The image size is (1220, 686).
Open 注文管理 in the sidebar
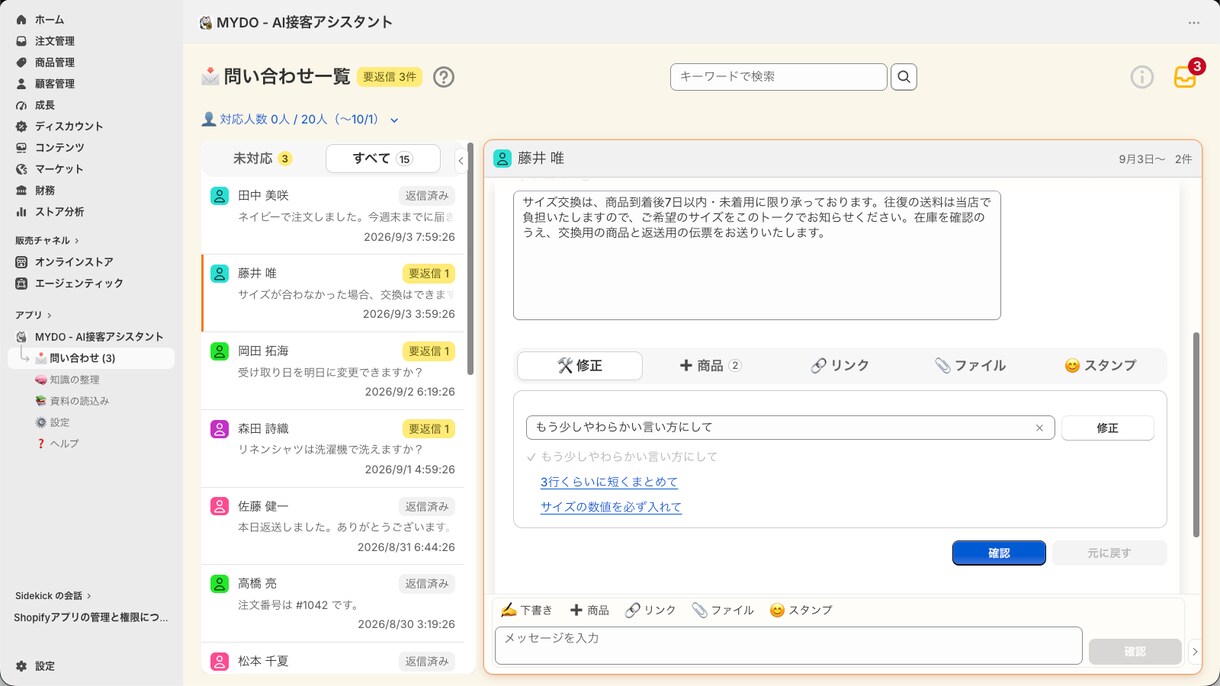click(x=54, y=41)
